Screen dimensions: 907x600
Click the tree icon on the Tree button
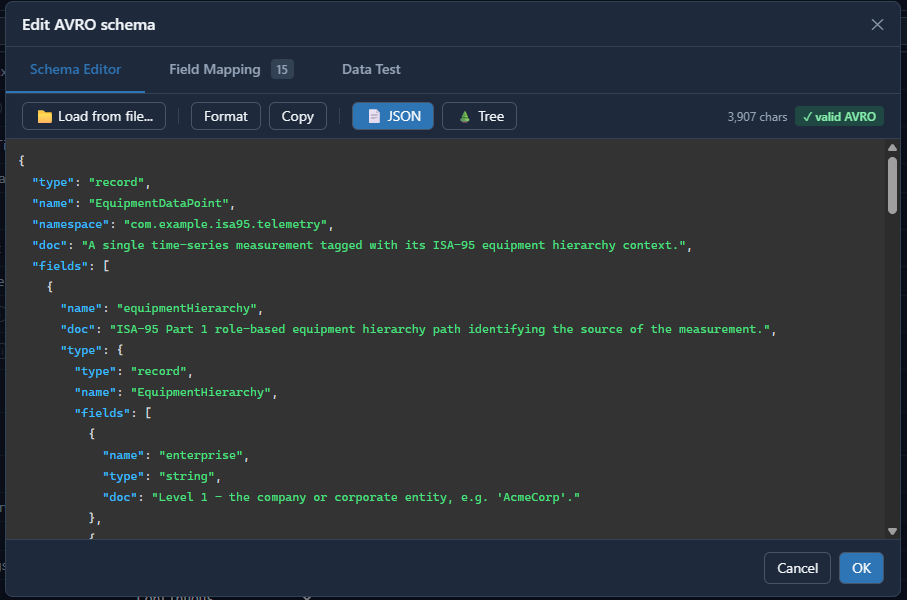(464, 116)
